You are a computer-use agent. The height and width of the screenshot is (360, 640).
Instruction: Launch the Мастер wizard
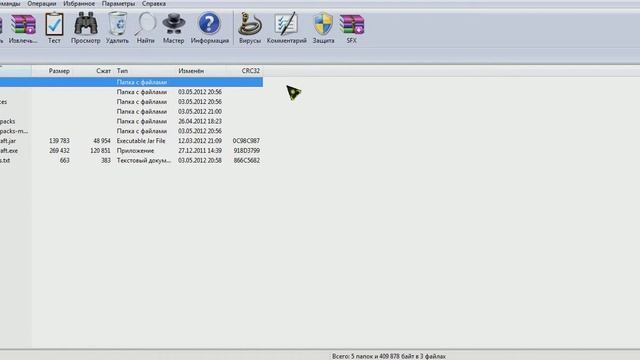(x=173, y=28)
